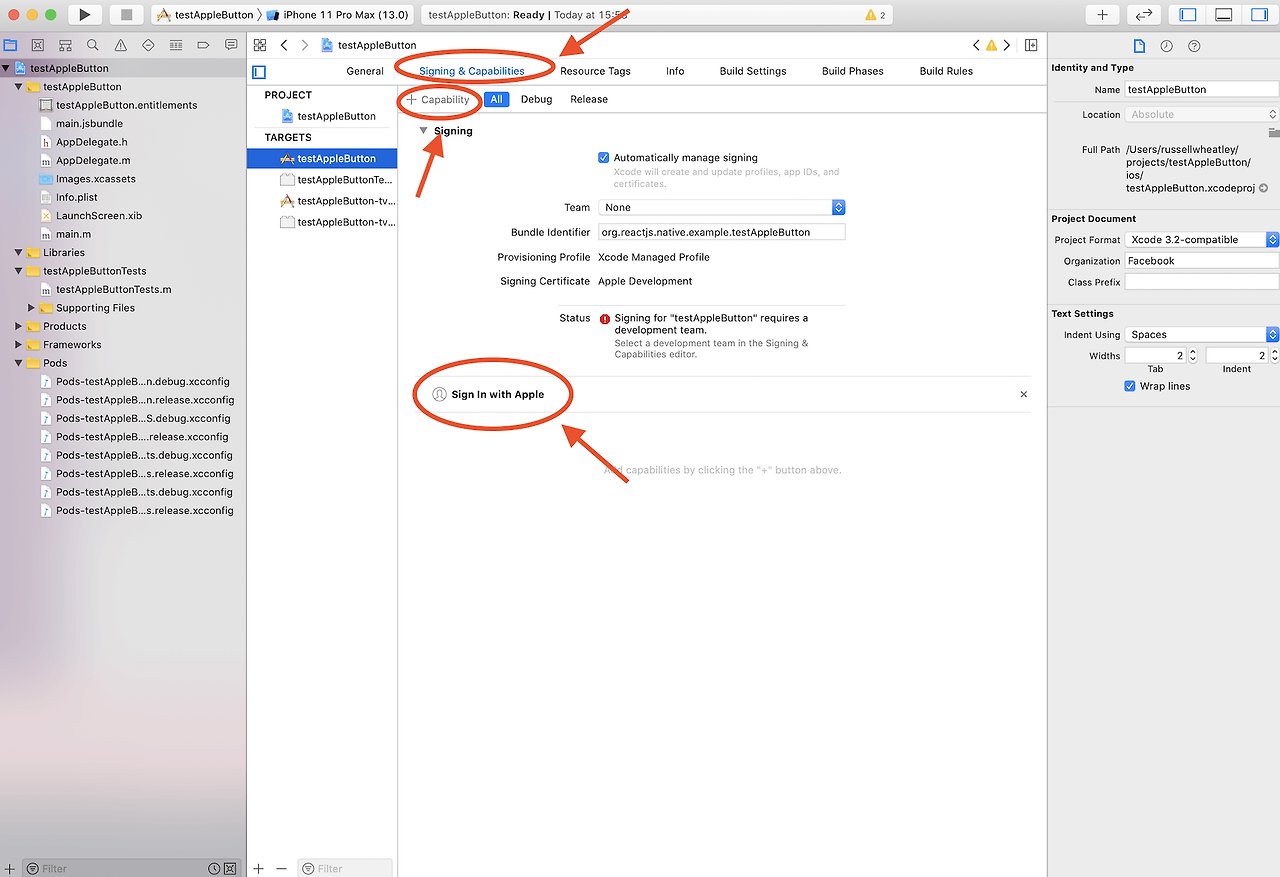This screenshot has width=1280, height=877.
Task: Toggle the Wrap lines checkbox
Action: (x=1131, y=386)
